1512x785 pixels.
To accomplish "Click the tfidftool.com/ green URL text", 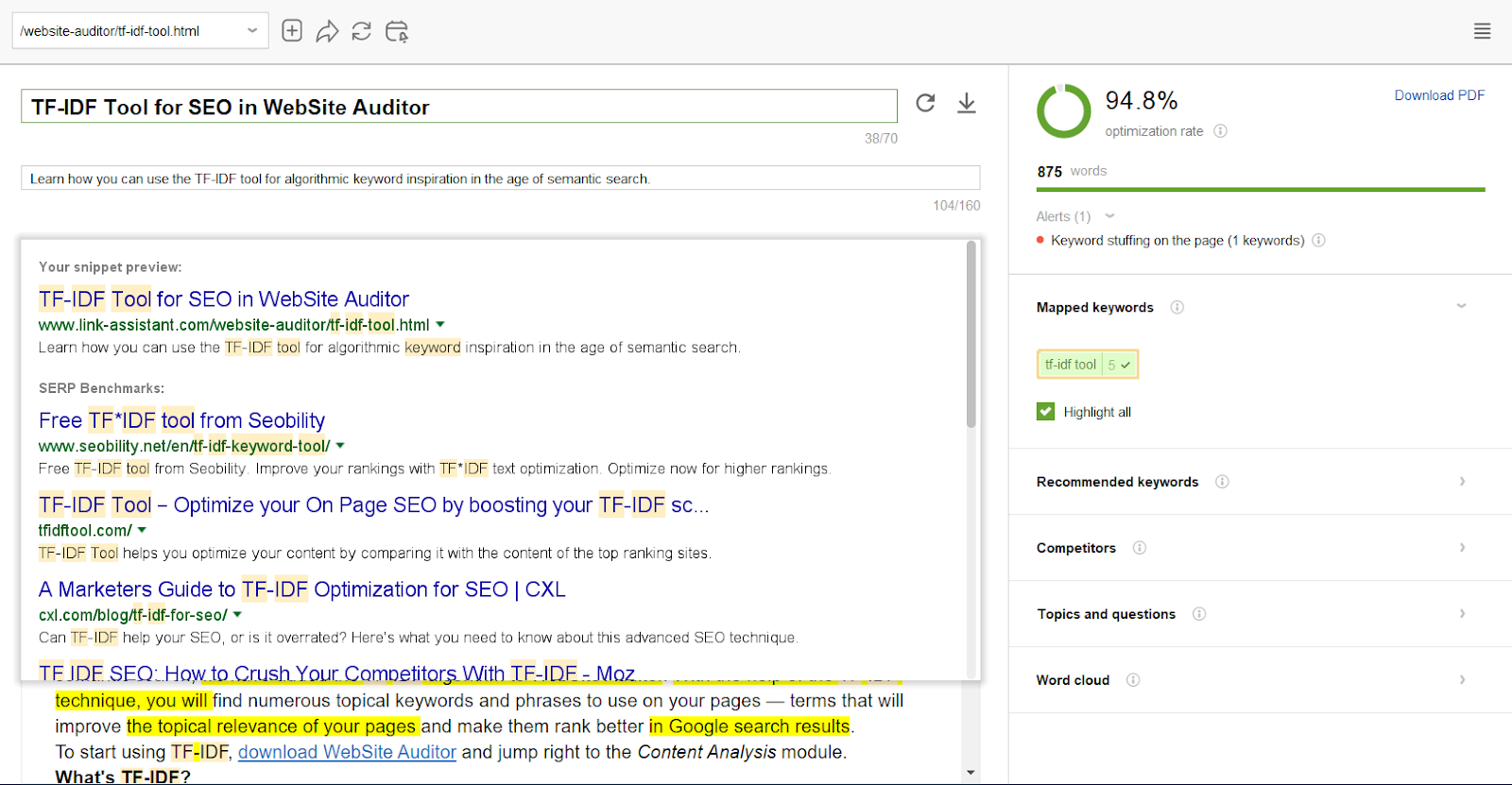I will pyautogui.click(x=85, y=531).
